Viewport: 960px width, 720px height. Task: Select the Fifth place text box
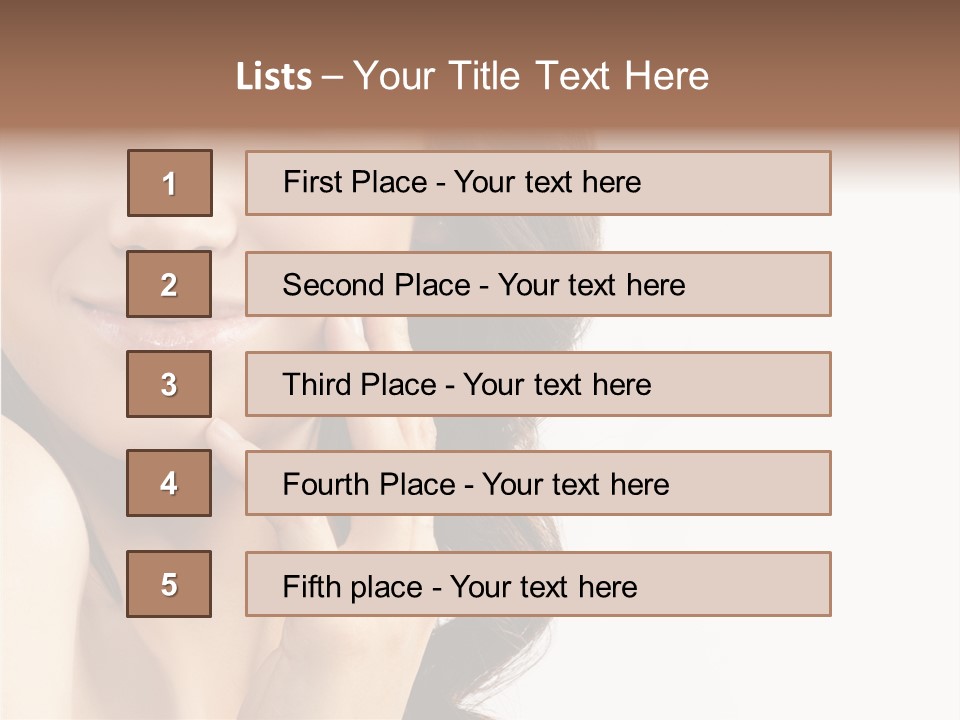[x=538, y=584]
